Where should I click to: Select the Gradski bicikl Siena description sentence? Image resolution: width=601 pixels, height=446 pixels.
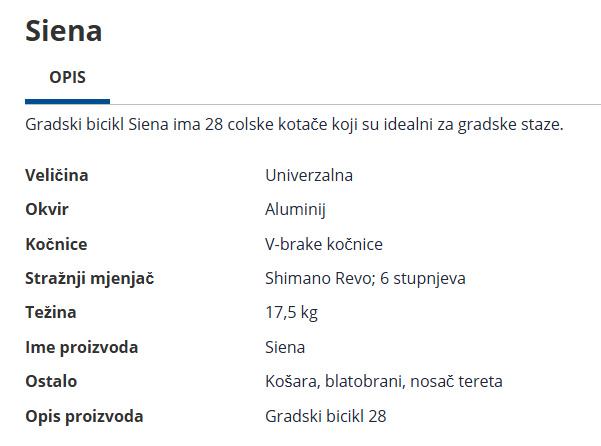tap(294, 126)
